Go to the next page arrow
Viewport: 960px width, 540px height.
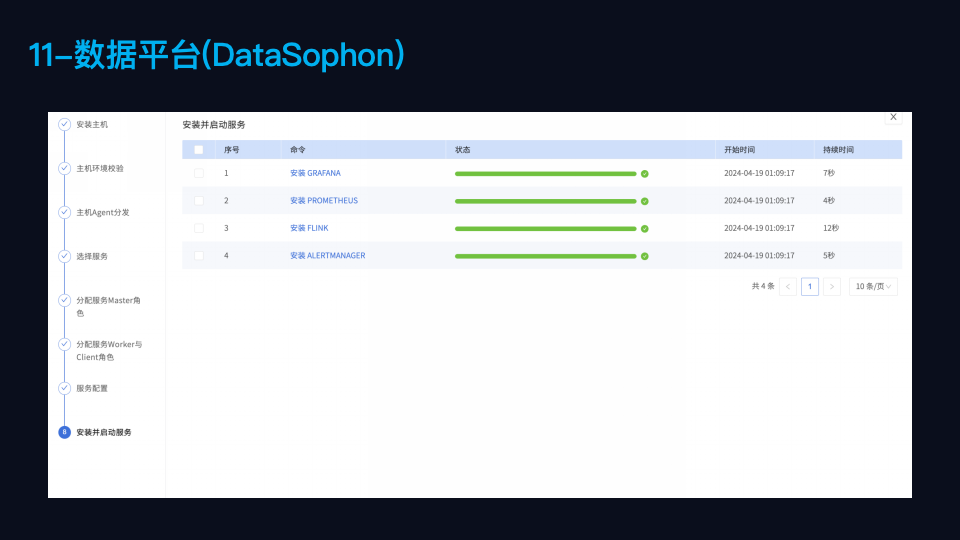831,287
